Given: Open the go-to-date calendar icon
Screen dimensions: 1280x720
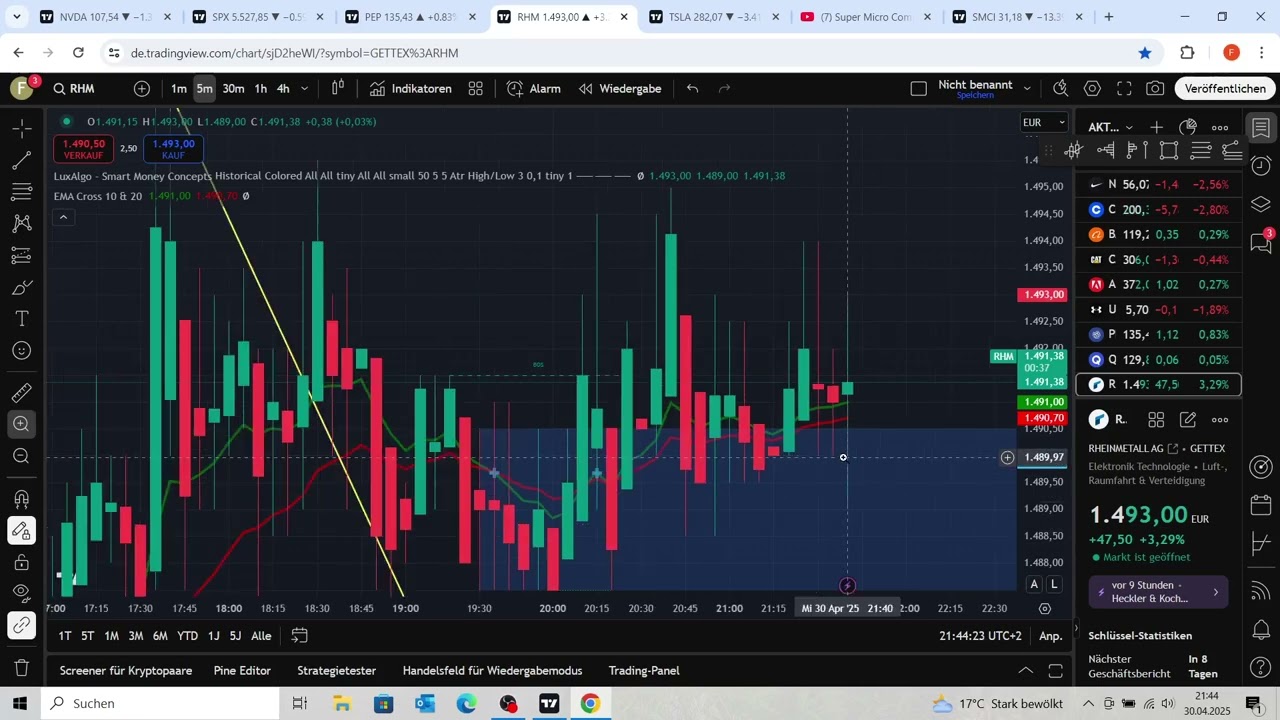Looking at the screenshot, I should [x=299, y=636].
